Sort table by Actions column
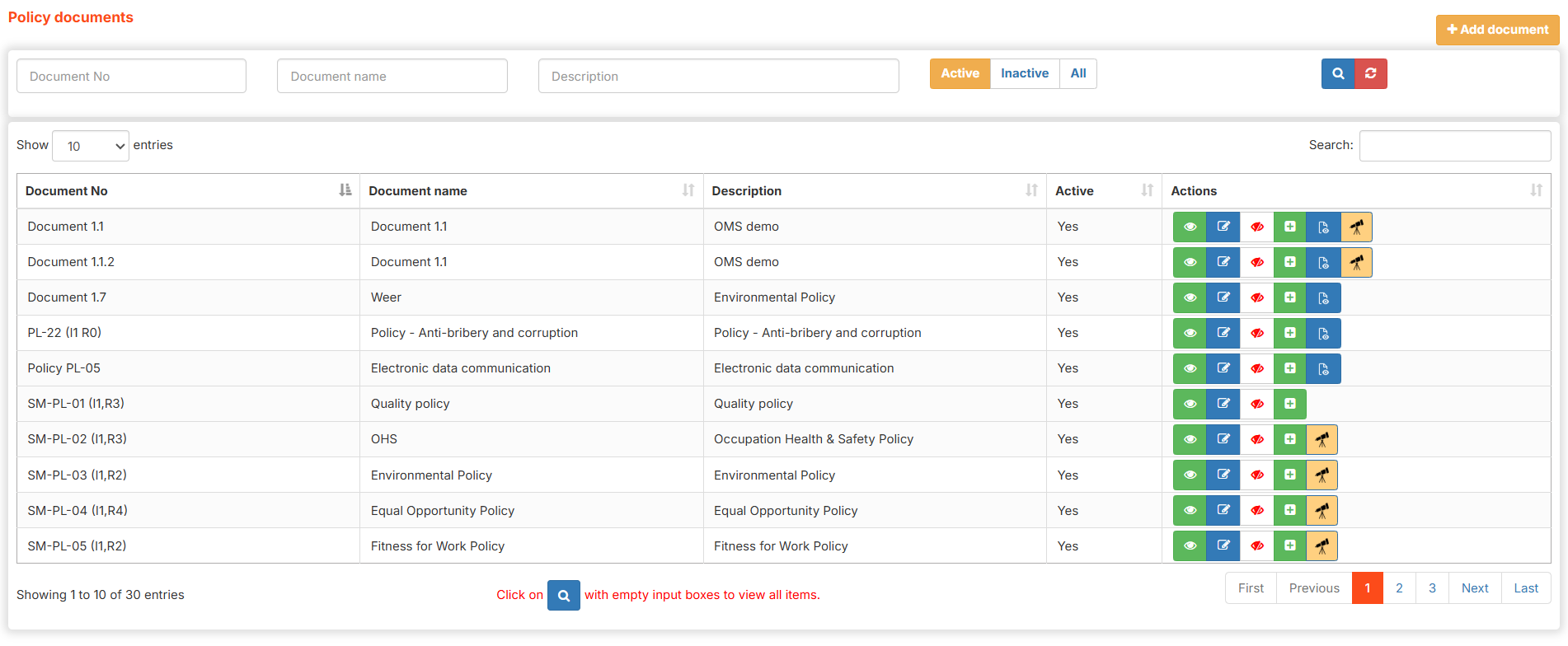 click(1356, 190)
